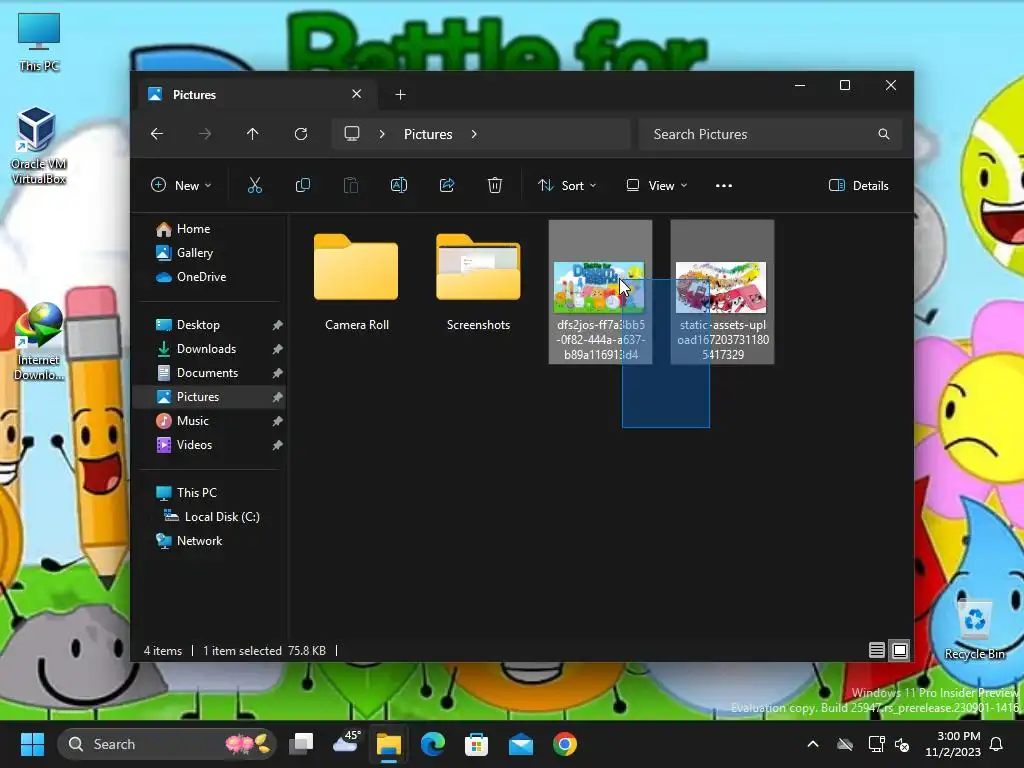
Task: Expand chevron before Pictures in address bar
Action: click(382, 134)
